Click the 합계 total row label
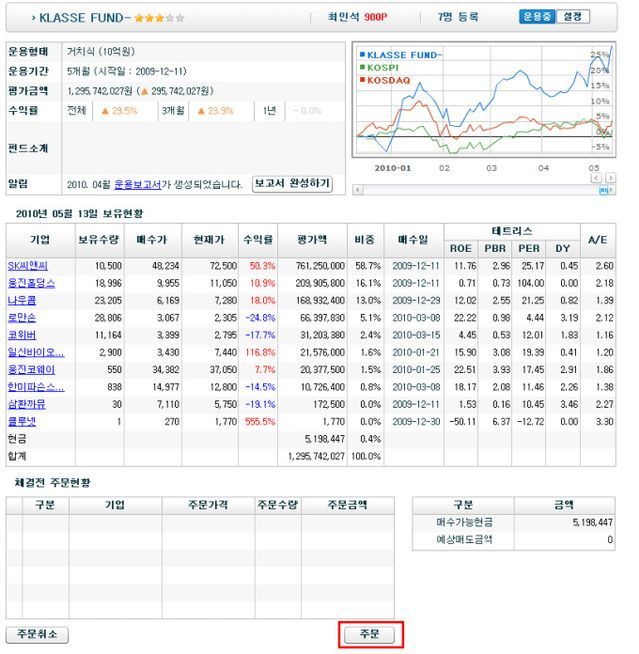The height and width of the screenshot is (654, 639). click(x=17, y=456)
